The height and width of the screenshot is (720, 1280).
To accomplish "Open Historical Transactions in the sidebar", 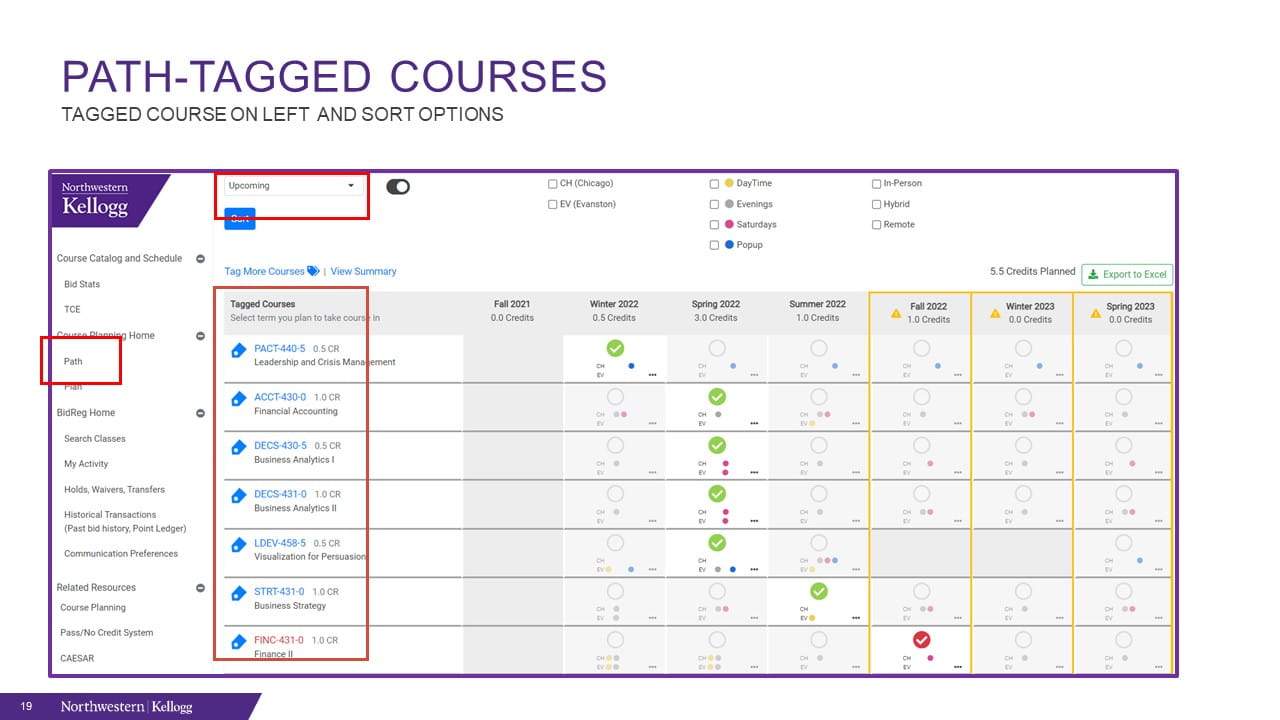I will click(x=125, y=521).
